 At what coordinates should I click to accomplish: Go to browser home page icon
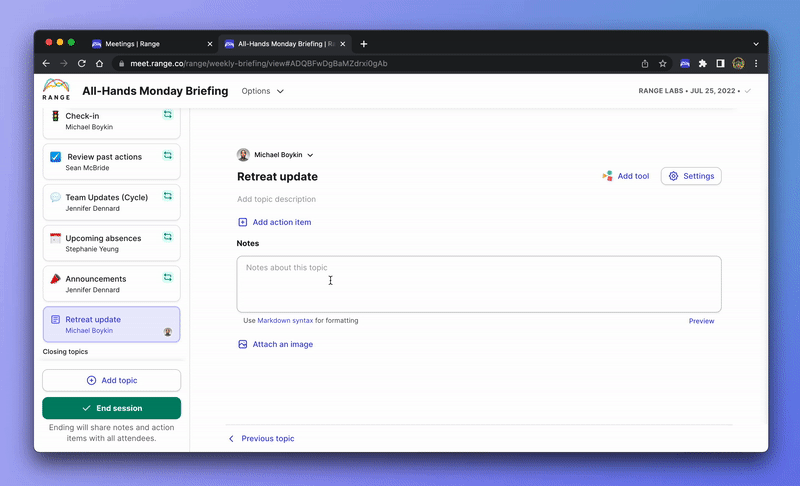pyautogui.click(x=99, y=63)
